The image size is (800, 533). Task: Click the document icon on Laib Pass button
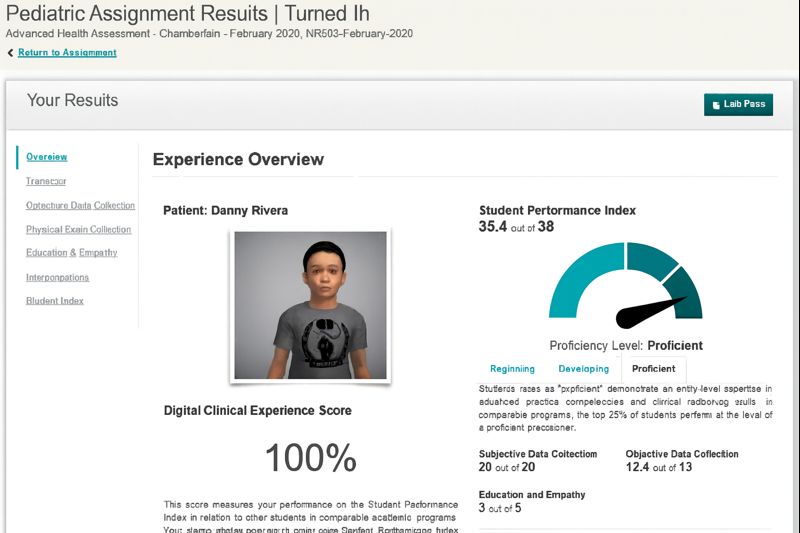(x=714, y=105)
